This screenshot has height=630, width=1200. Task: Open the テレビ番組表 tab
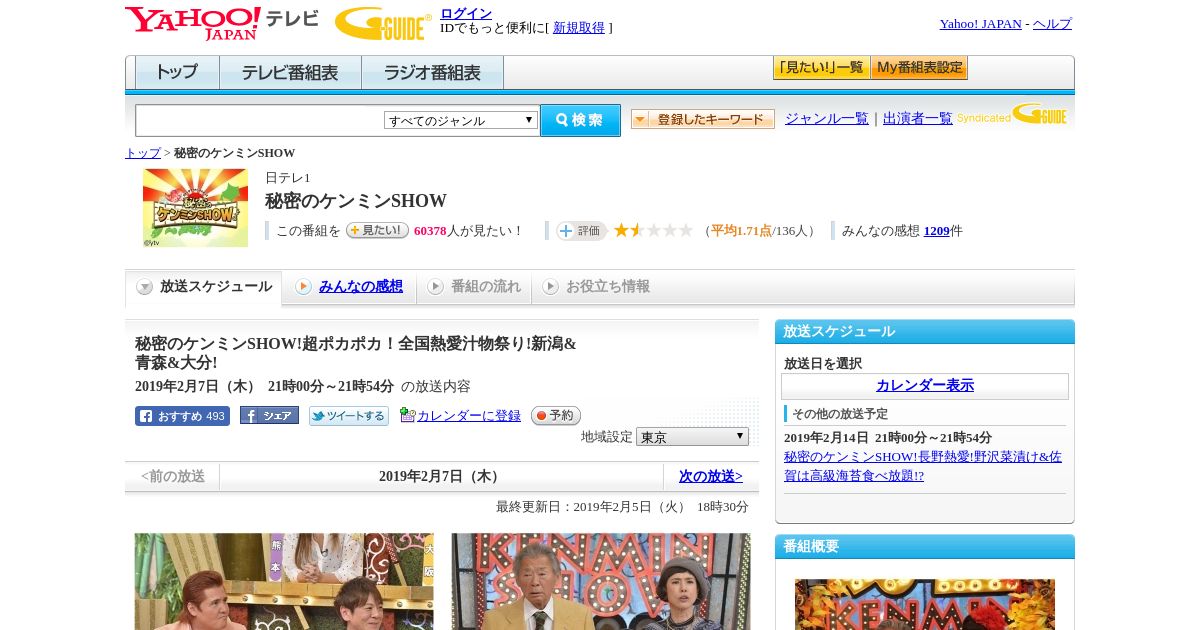click(x=290, y=73)
